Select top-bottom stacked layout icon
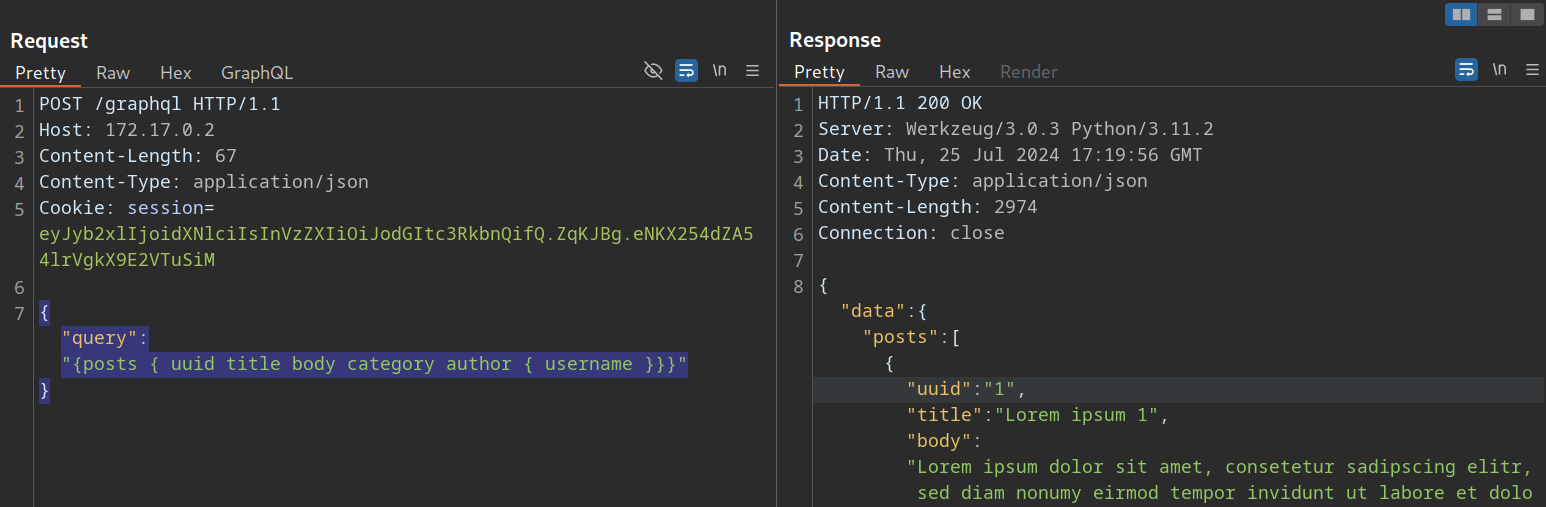The image size is (1546, 507). pyautogui.click(x=1494, y=14)
